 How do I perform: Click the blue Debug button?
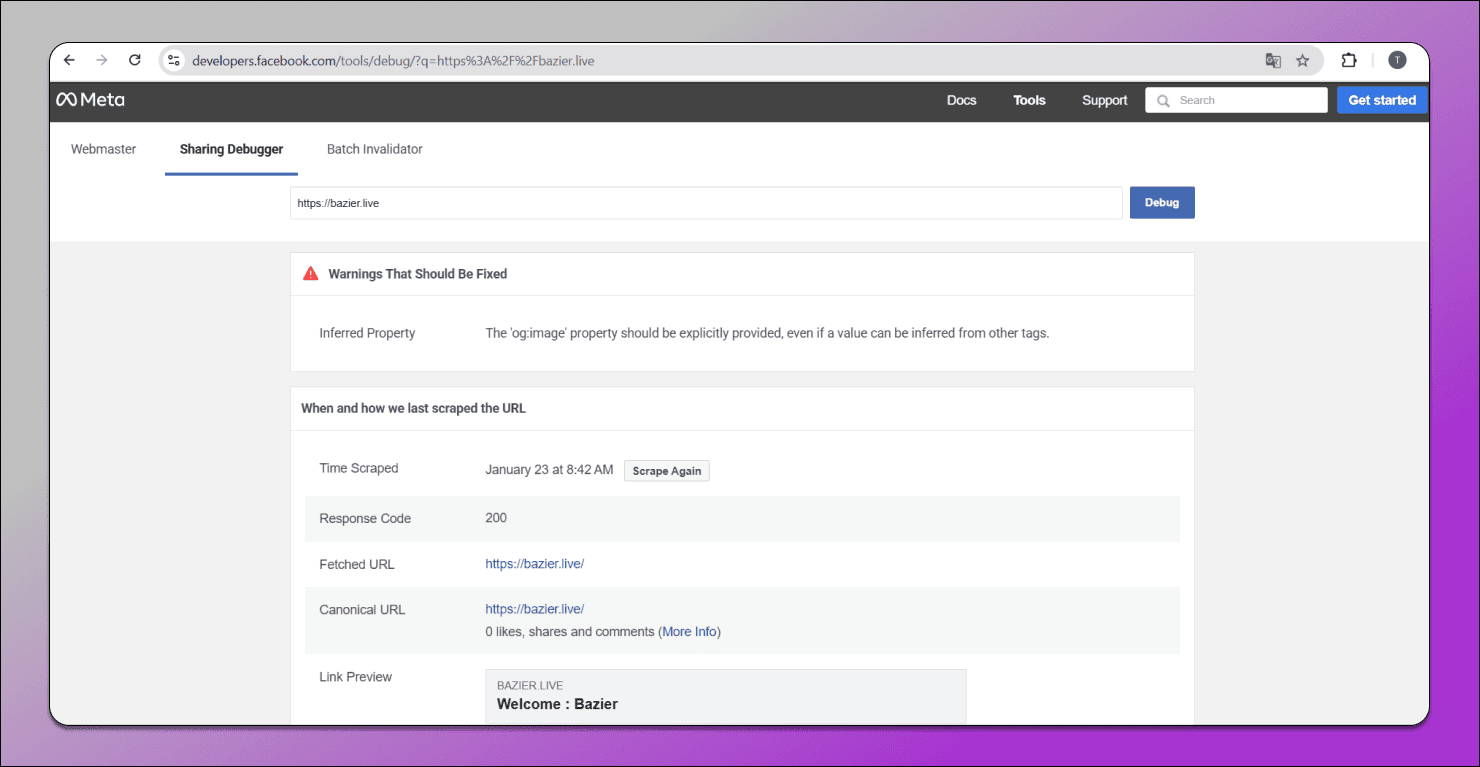(x=1162, y=202)
